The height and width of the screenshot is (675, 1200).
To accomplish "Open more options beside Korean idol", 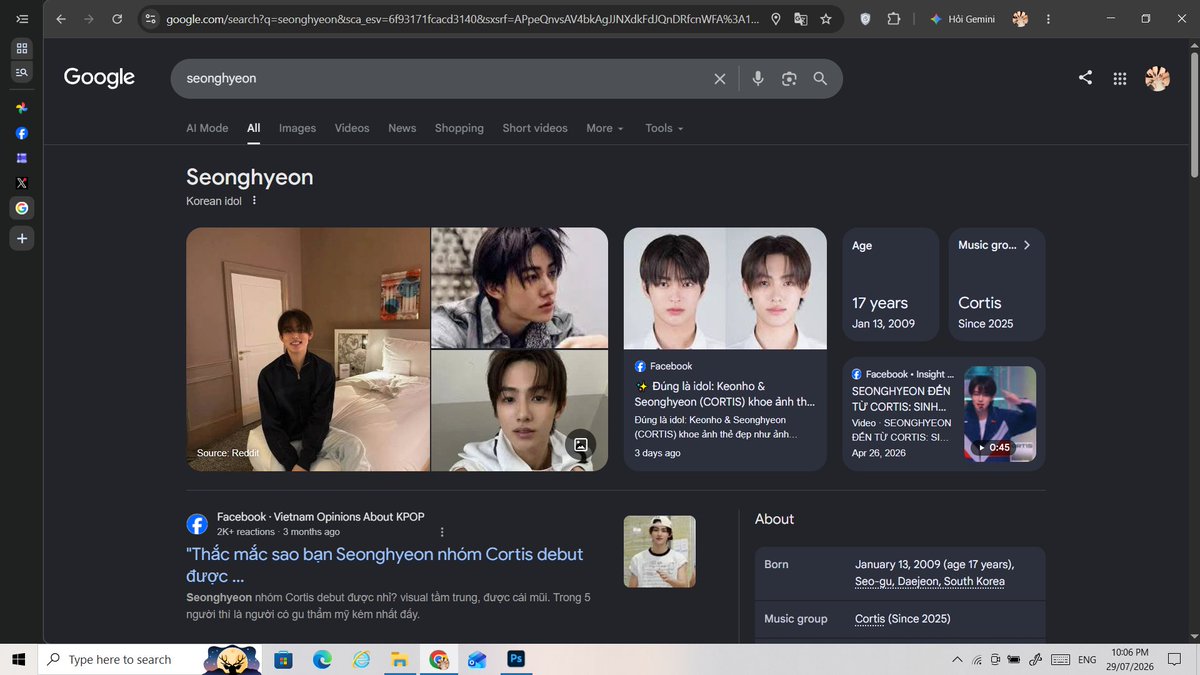I will pos(254,201).
